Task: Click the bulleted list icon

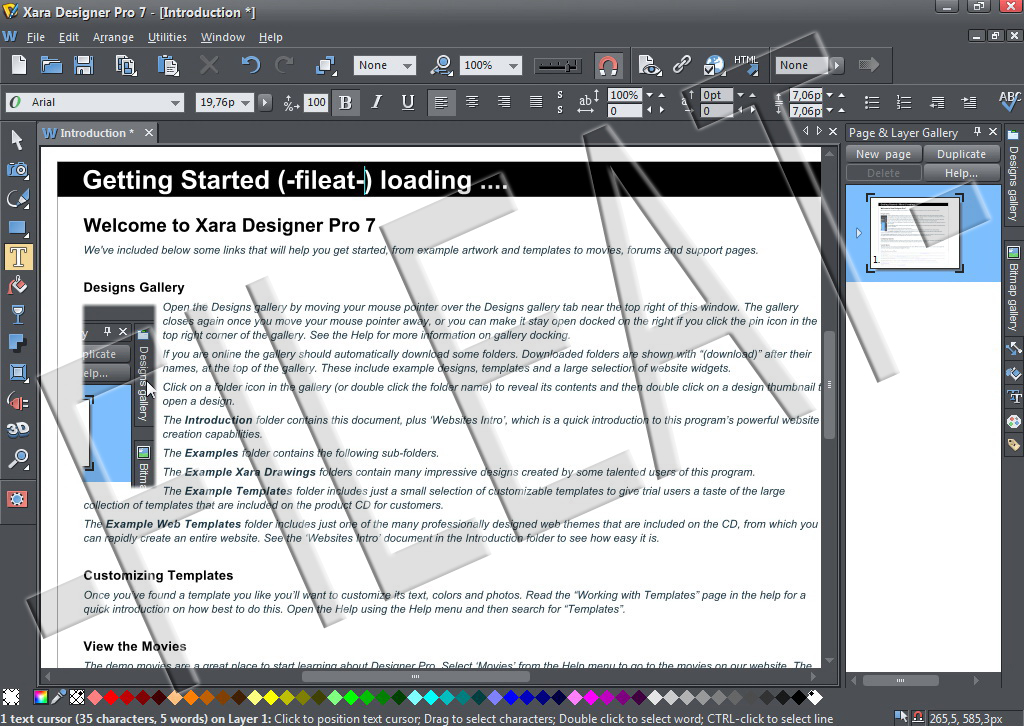Action: point(872,102)
